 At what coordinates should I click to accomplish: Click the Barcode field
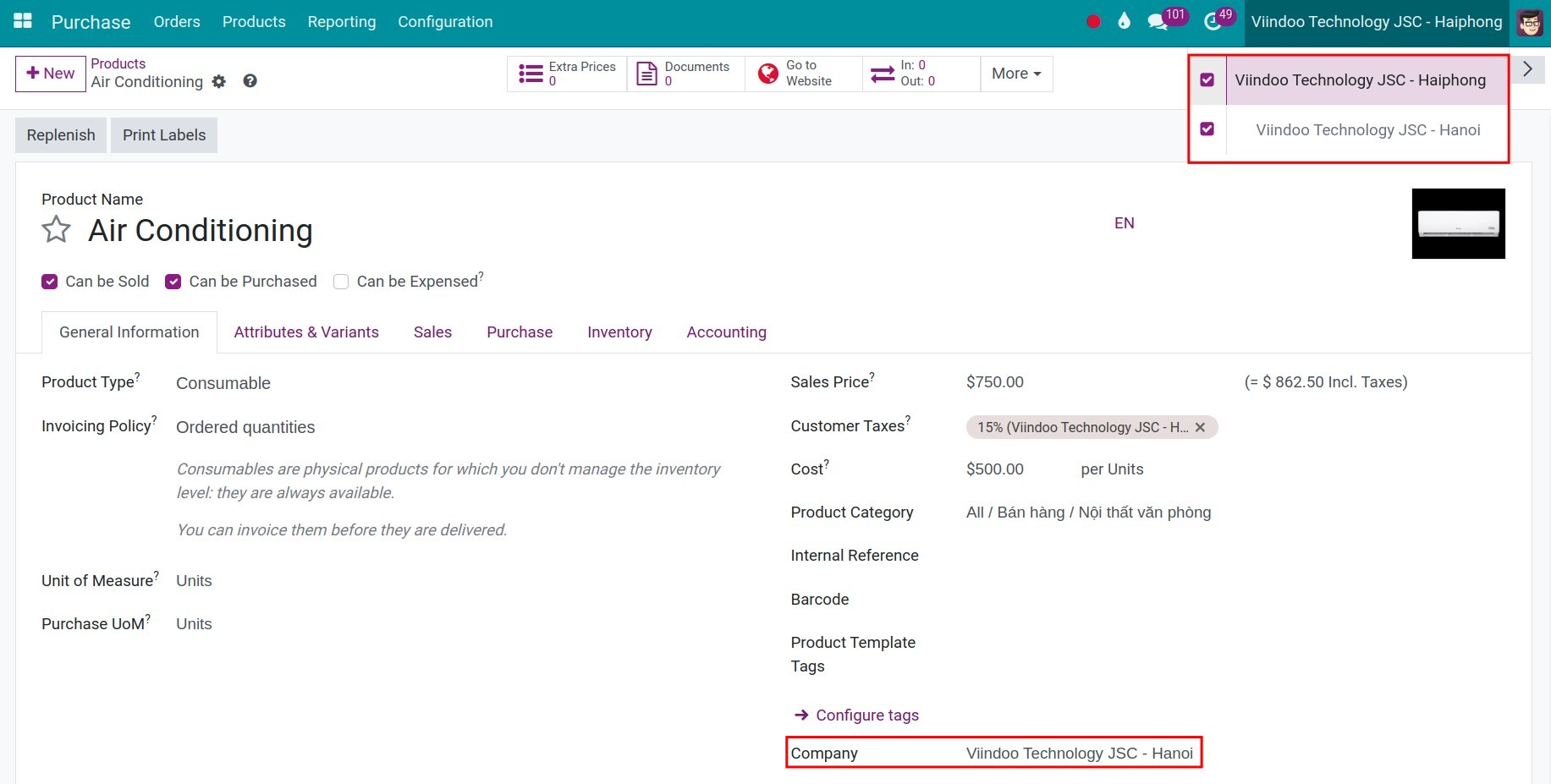pos(1235,600)
